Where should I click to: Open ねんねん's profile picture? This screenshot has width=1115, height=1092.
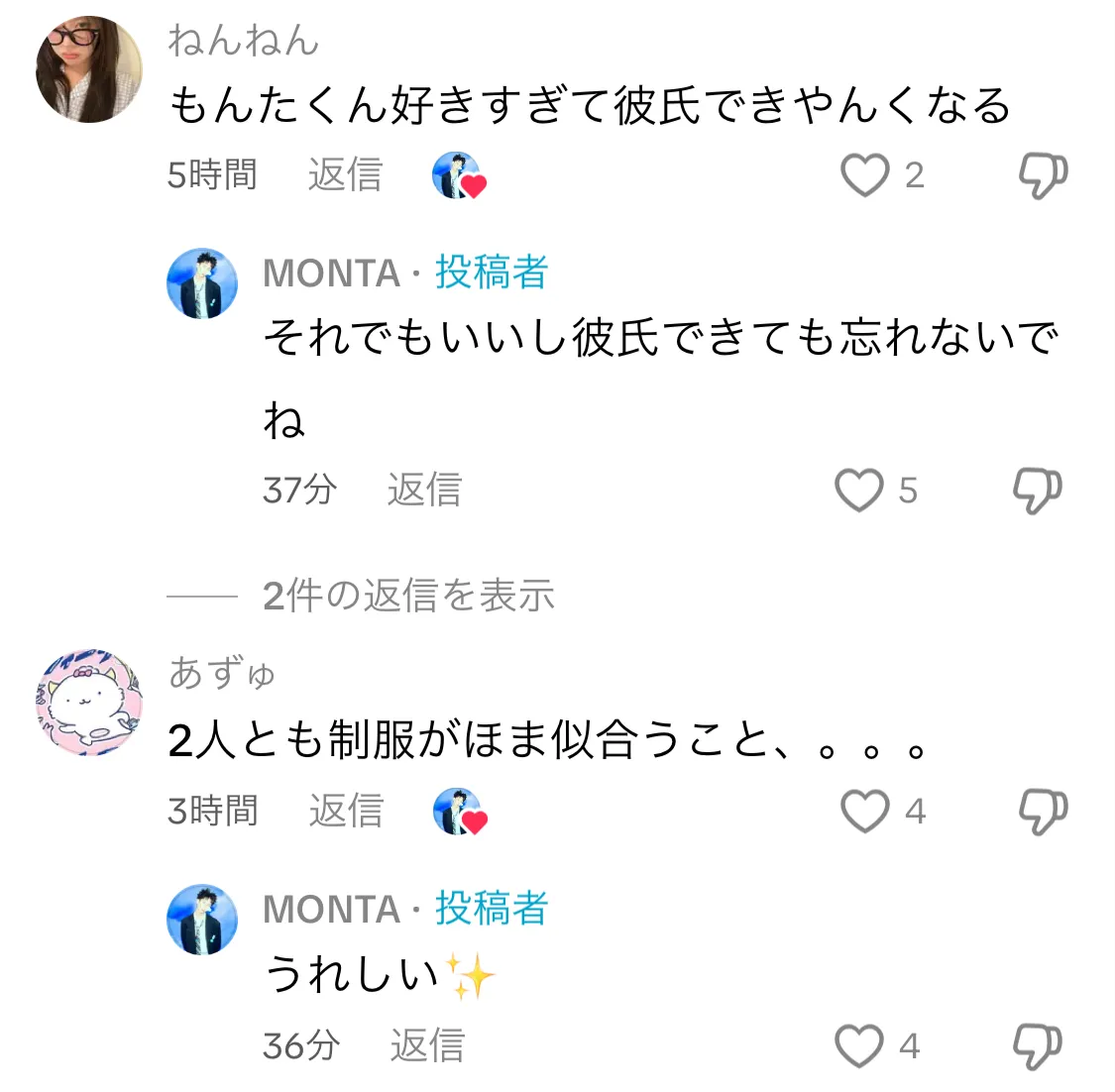pos(89,69)
